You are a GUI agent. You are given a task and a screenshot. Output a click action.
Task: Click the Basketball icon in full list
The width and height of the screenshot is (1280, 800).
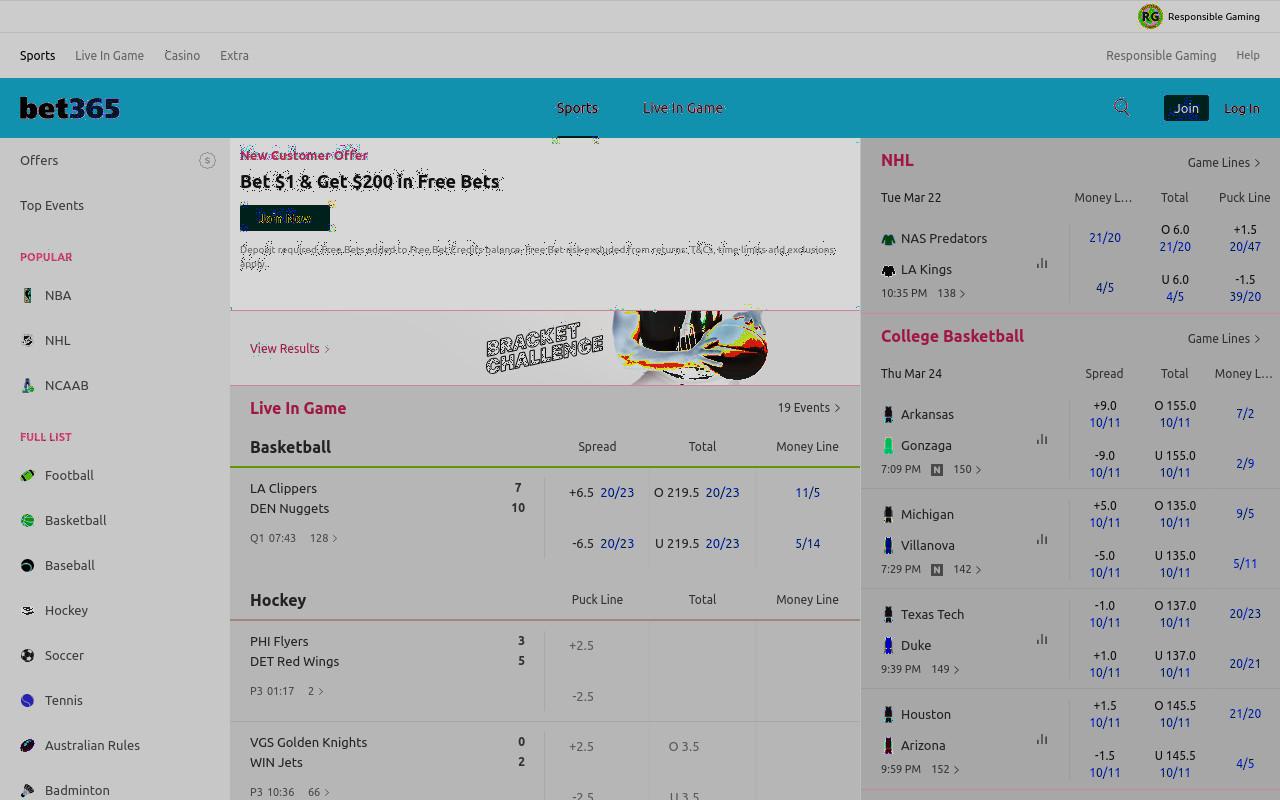(28, 520)
